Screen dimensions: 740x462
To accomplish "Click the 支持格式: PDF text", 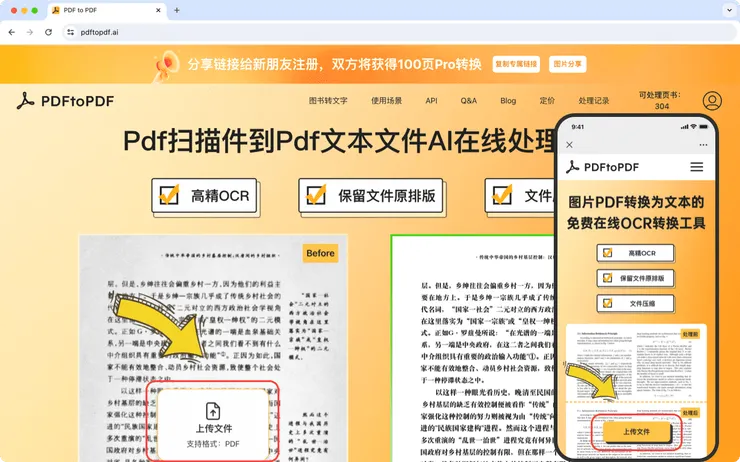I will pyautogui.click(x=213, y=444).
